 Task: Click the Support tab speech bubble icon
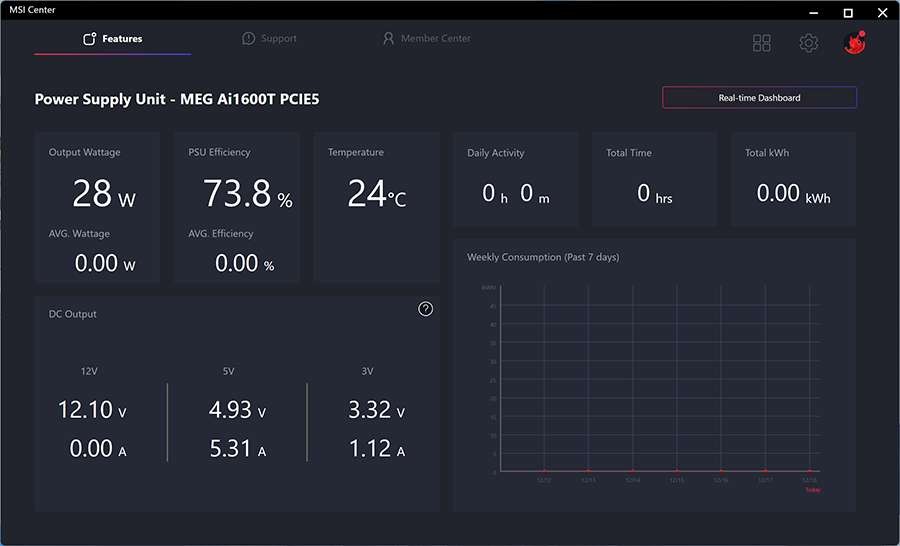pyautogui.click(x=249, y=38)
